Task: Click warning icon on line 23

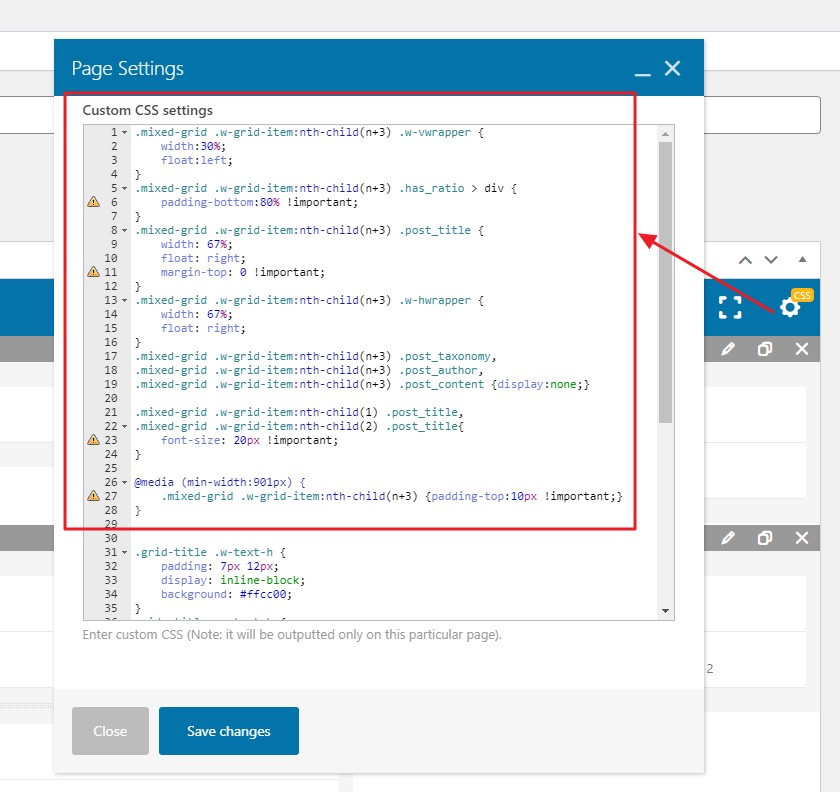Action: (93, 440)
